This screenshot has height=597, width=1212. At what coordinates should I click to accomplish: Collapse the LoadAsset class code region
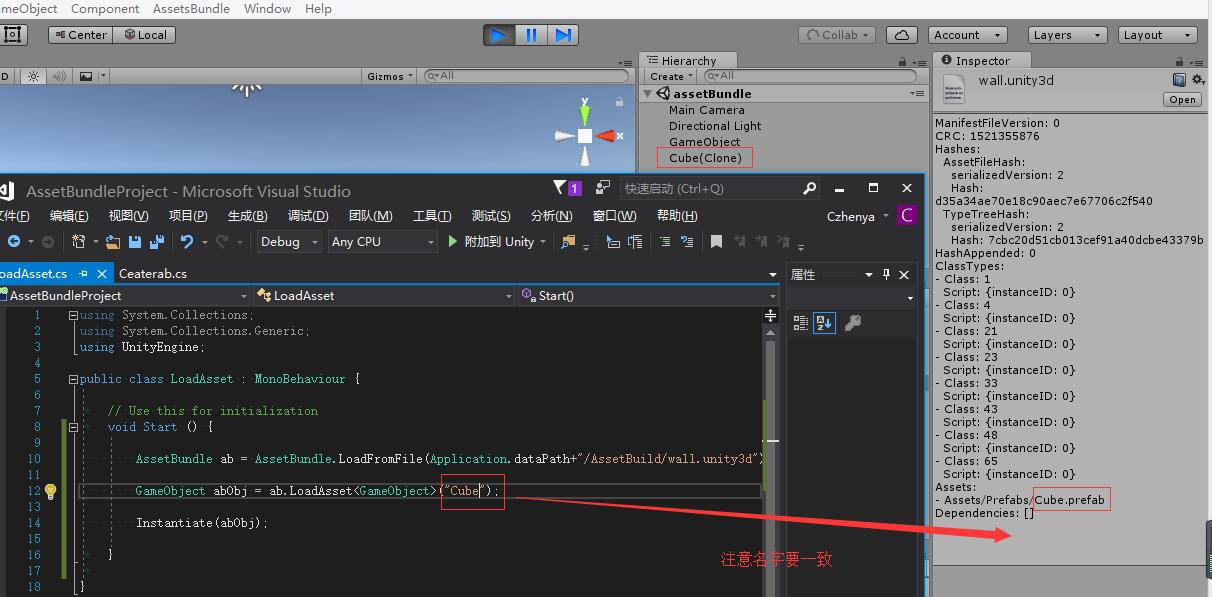click(x=73, y=379)
